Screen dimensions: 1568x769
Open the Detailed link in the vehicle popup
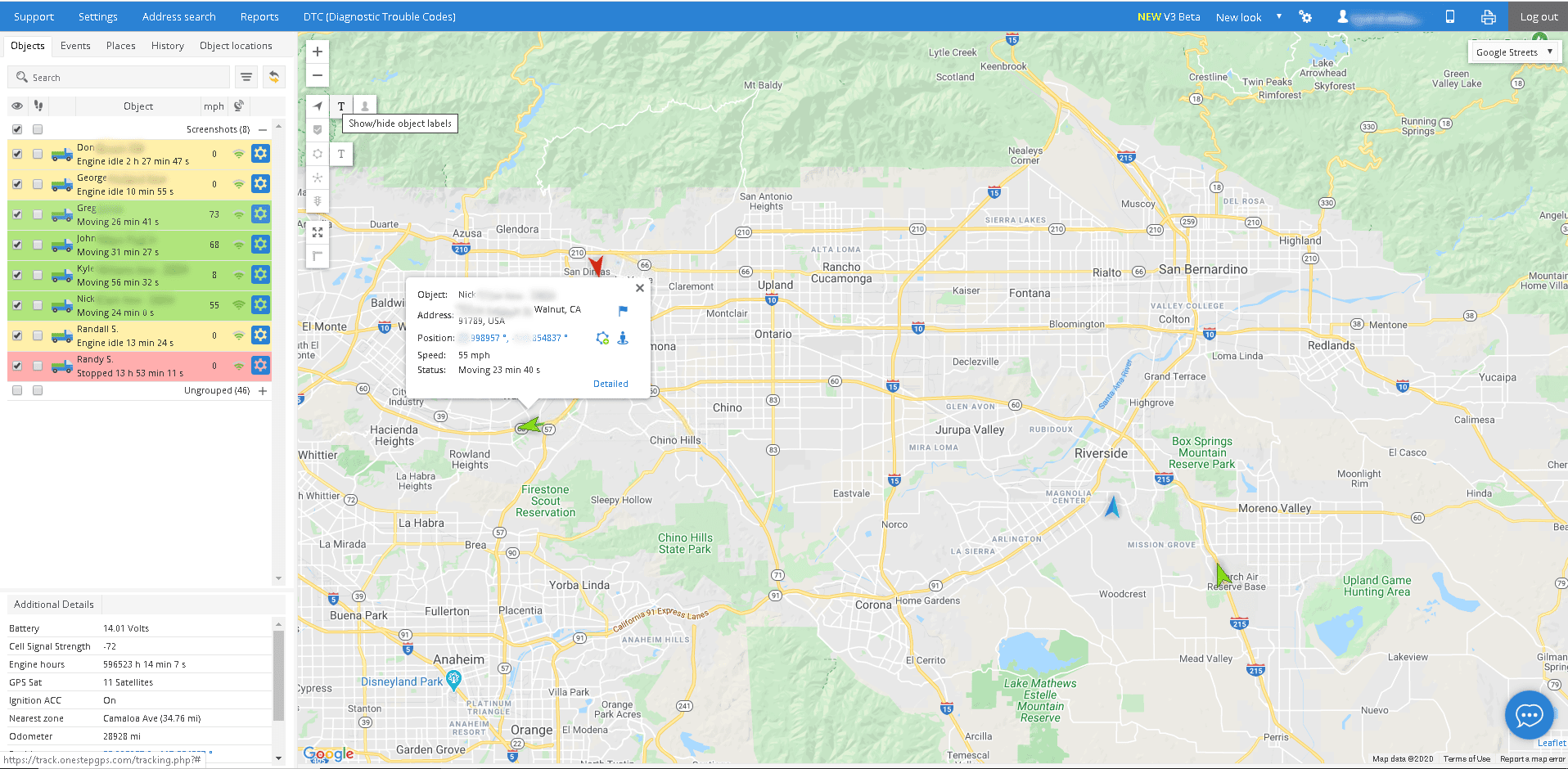[611, 384]
